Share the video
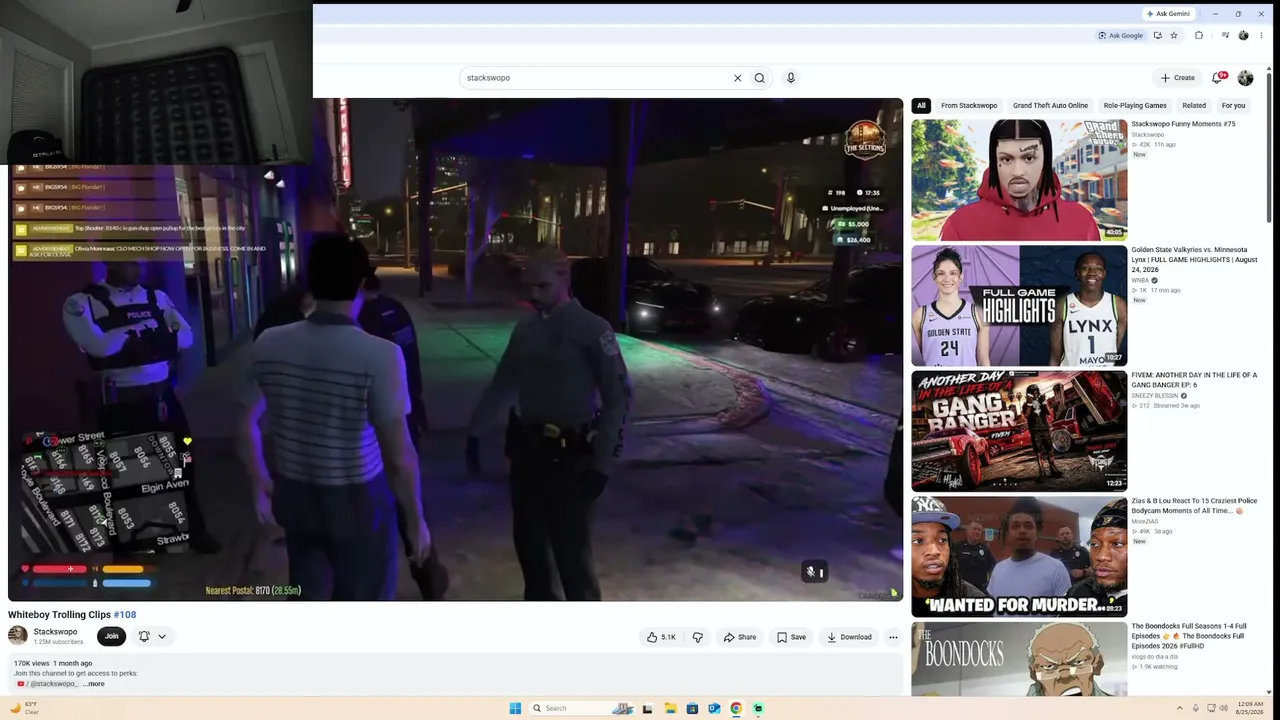Image resolution: width=1280 pixels, height=720 pixels. tap(740, 637)
